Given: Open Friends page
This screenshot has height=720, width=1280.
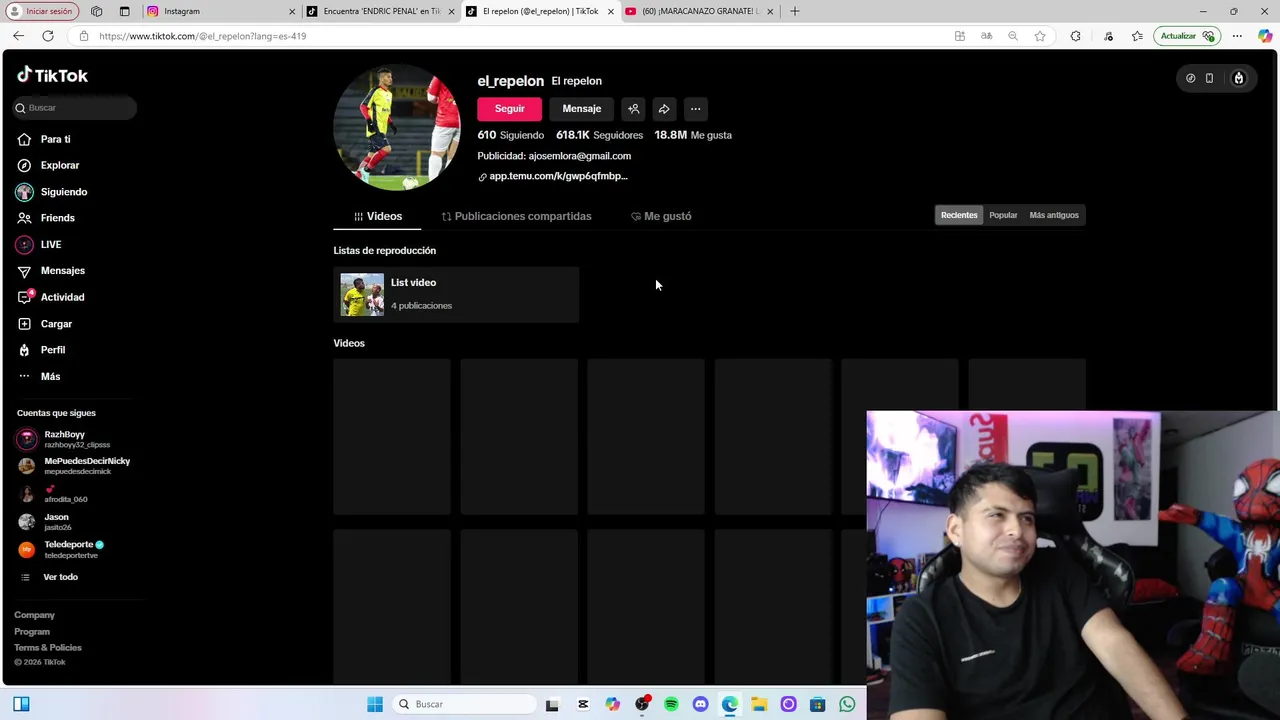Looking at the screenshot, I should (x=46, y=218).
